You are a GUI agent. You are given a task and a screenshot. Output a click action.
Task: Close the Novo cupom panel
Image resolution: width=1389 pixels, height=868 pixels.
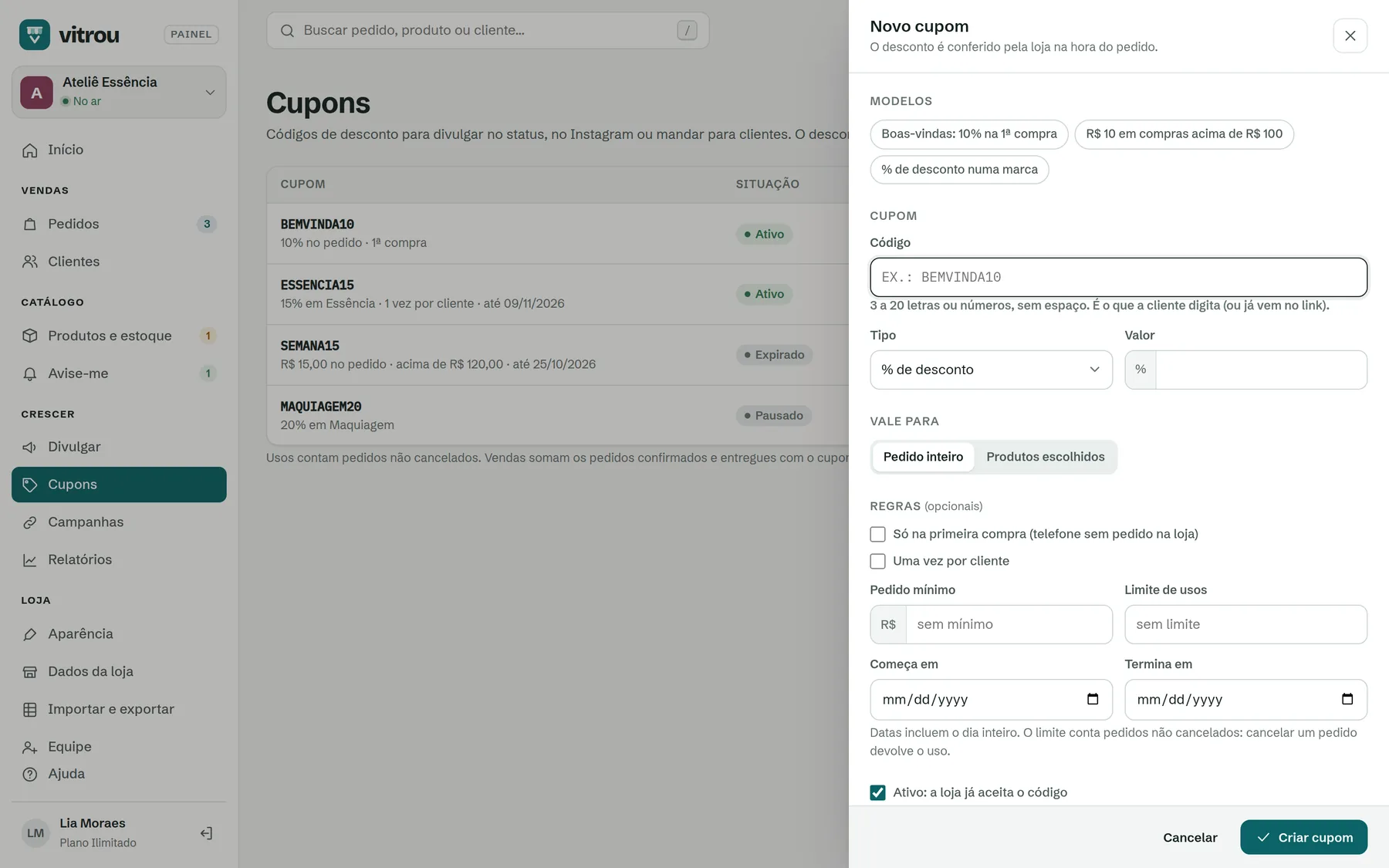1350,35
